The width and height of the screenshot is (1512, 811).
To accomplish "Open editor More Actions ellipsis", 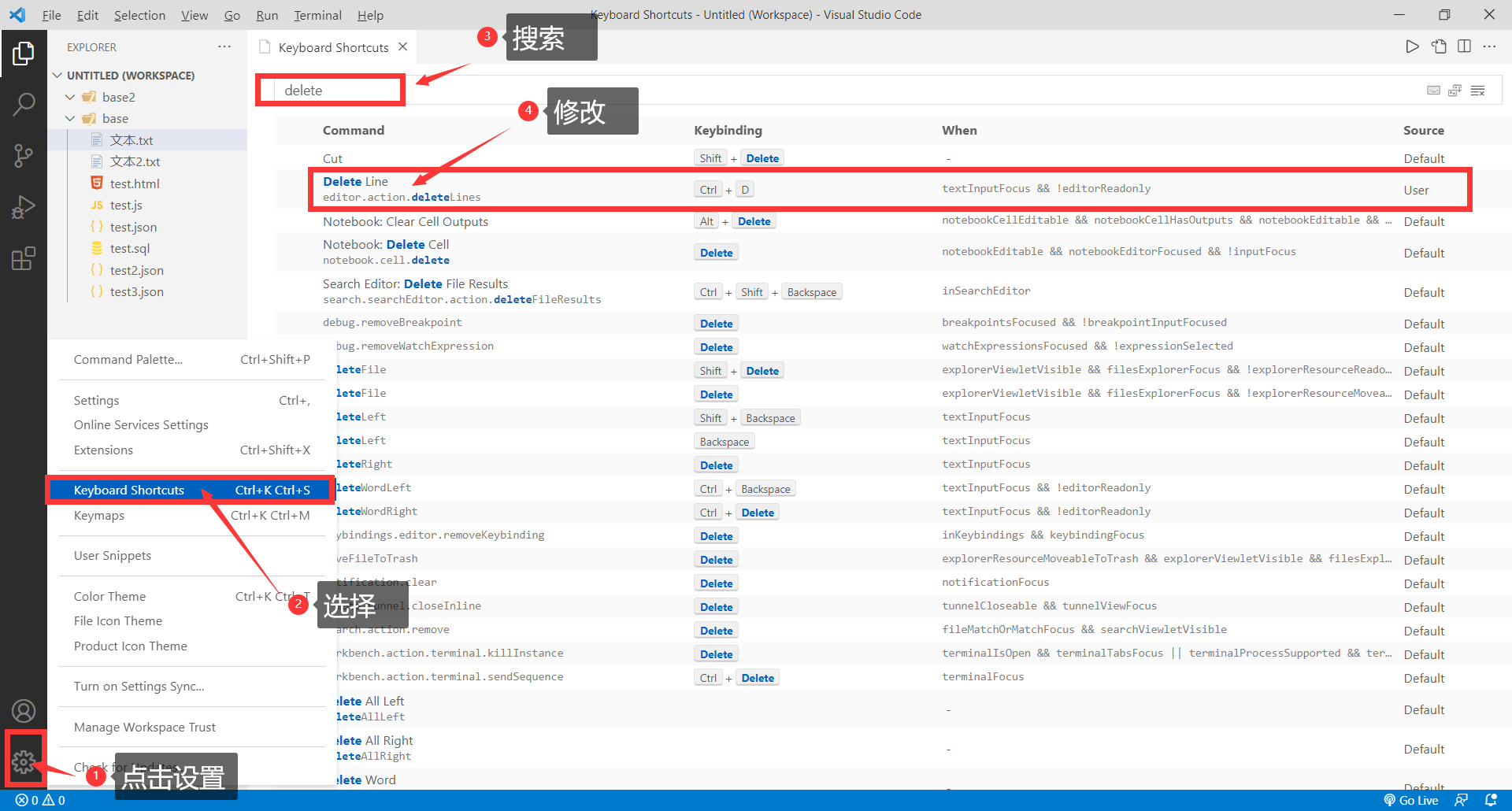I will tap(1489, 46).
